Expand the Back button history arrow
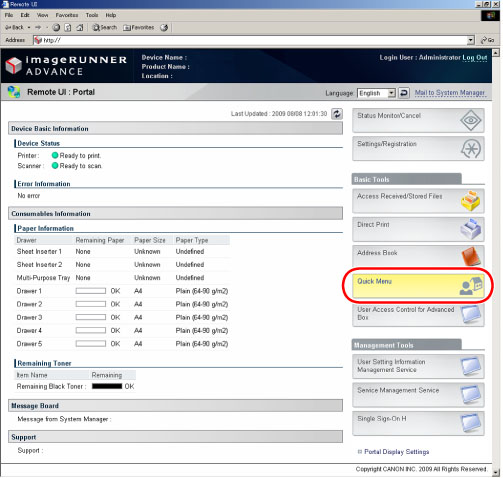This screenshot has width=503, height=478. click(x=29, y=28)
